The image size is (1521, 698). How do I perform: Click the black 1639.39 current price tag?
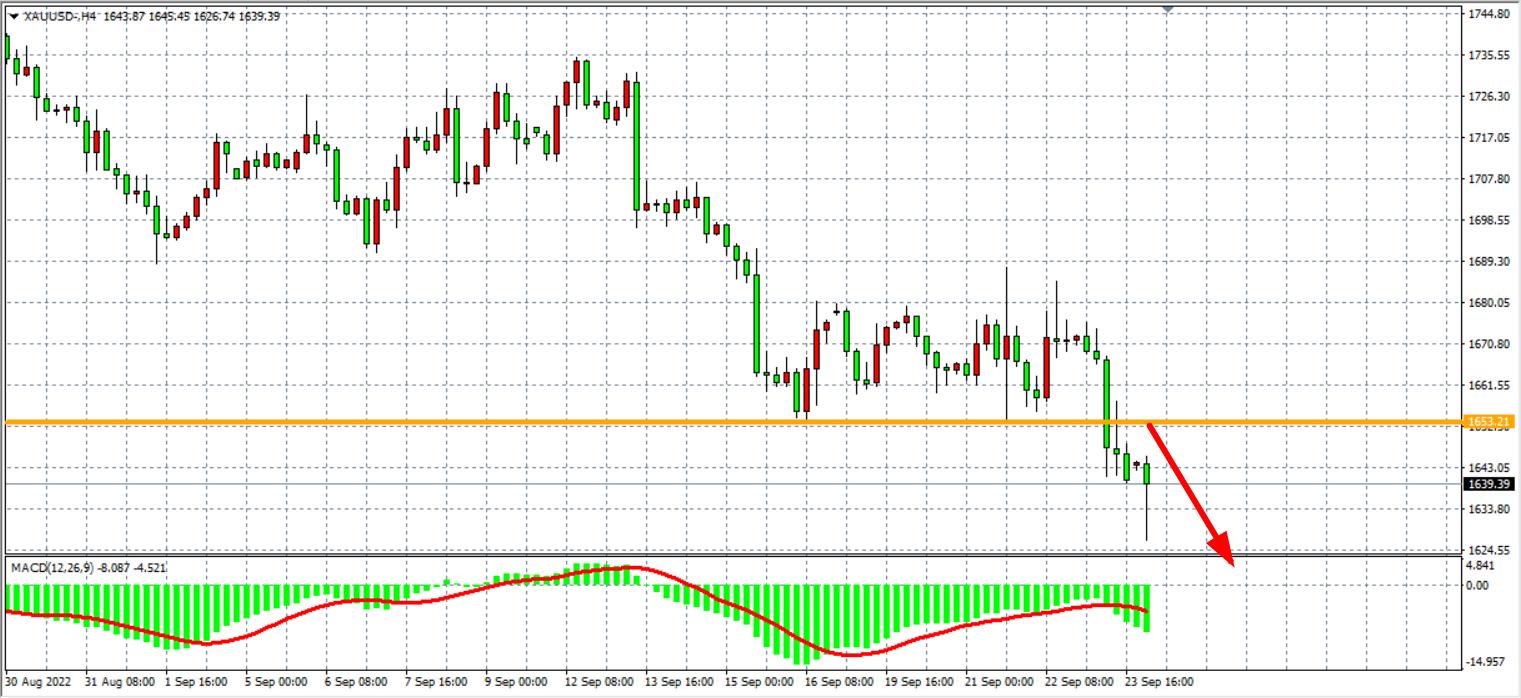tap(1488, 484)
